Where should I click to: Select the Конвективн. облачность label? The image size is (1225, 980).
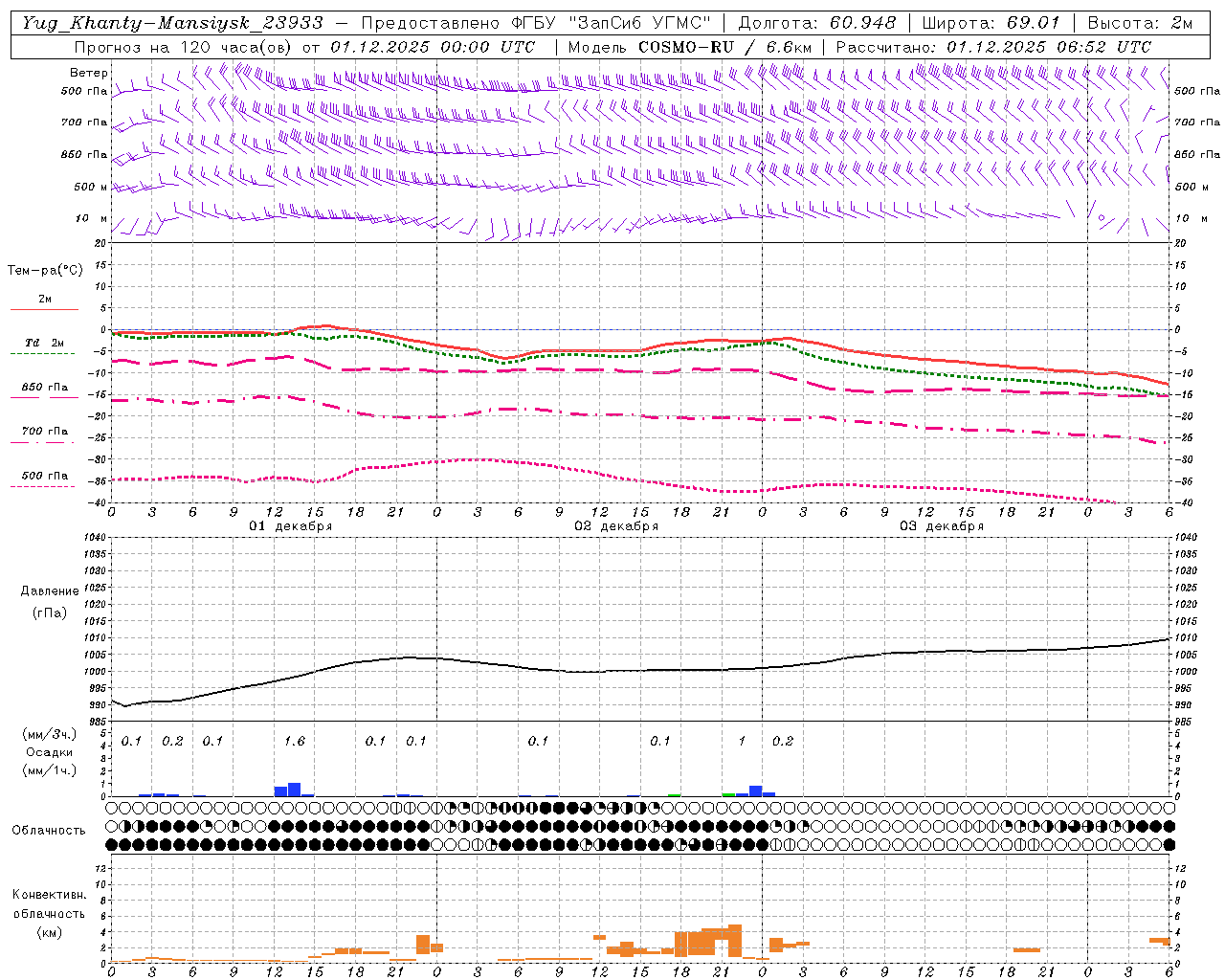coord(50,904)
